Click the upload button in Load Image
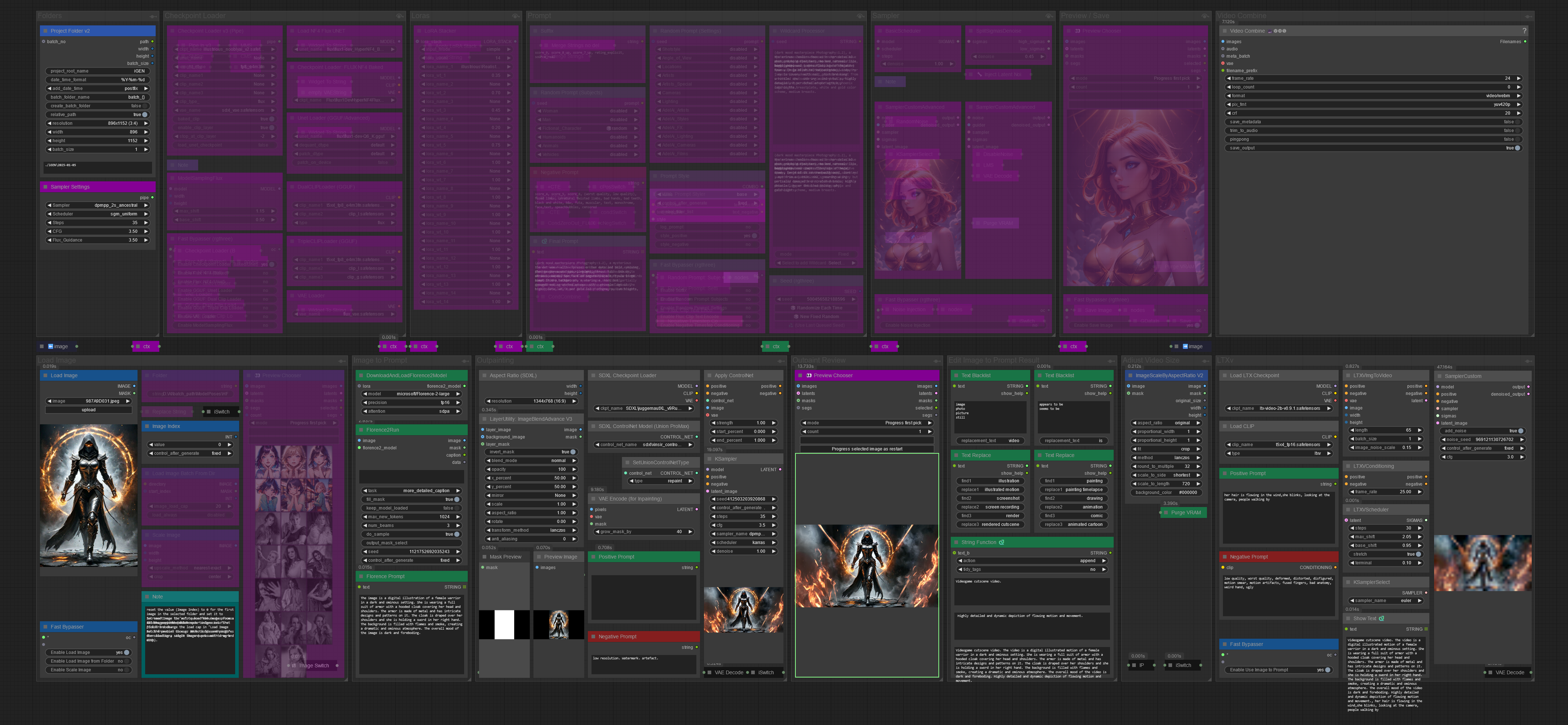The height and width of the screenshot is (725, 1568). [89, 410]
